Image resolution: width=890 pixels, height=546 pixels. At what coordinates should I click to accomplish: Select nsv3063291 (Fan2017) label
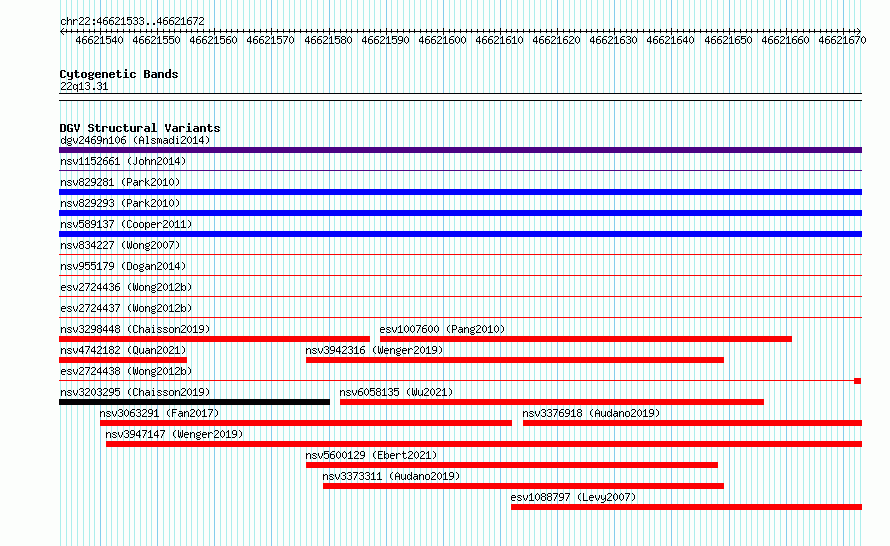159,413
